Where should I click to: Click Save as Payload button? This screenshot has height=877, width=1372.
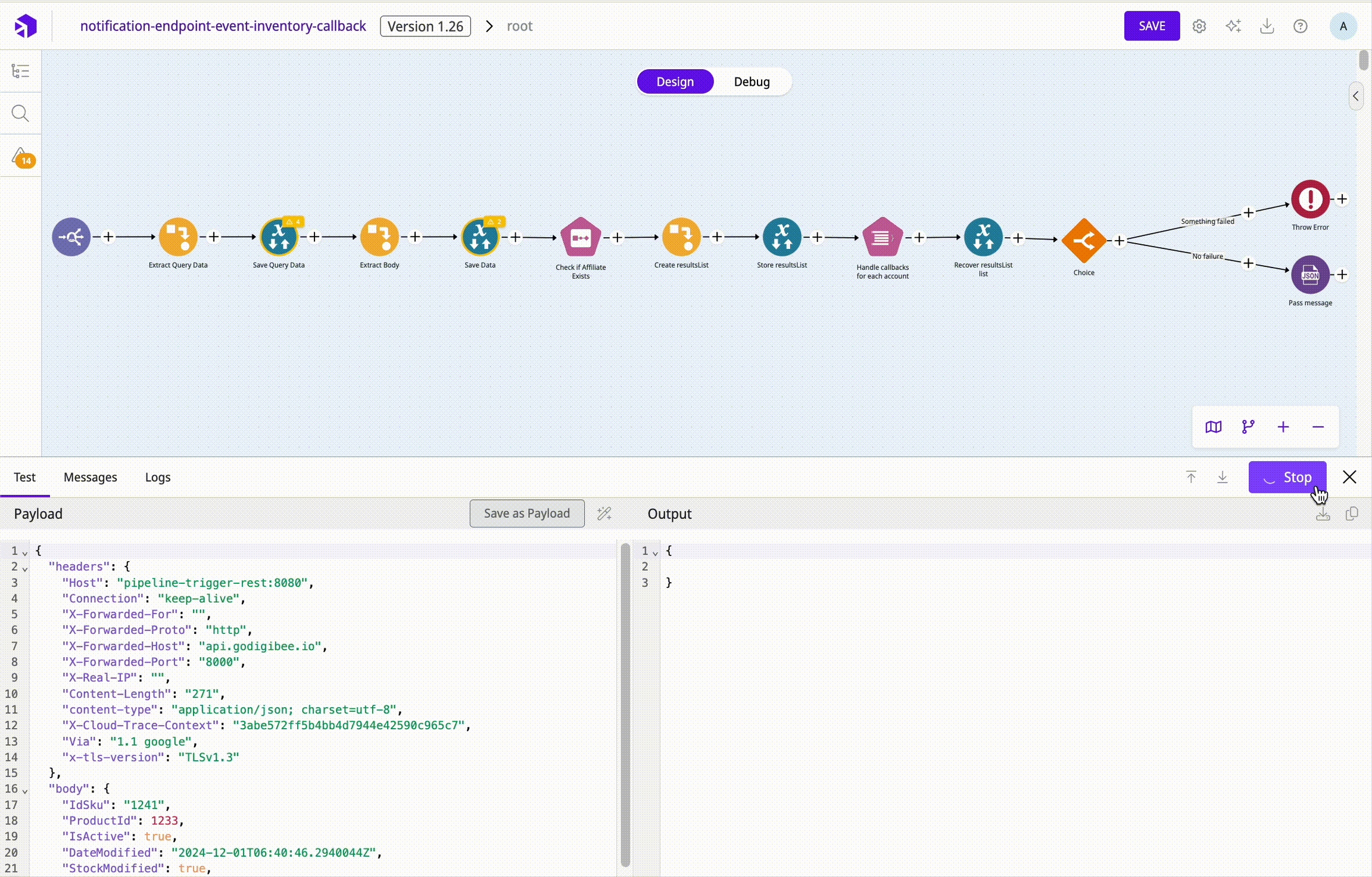(x=526, y=514)
